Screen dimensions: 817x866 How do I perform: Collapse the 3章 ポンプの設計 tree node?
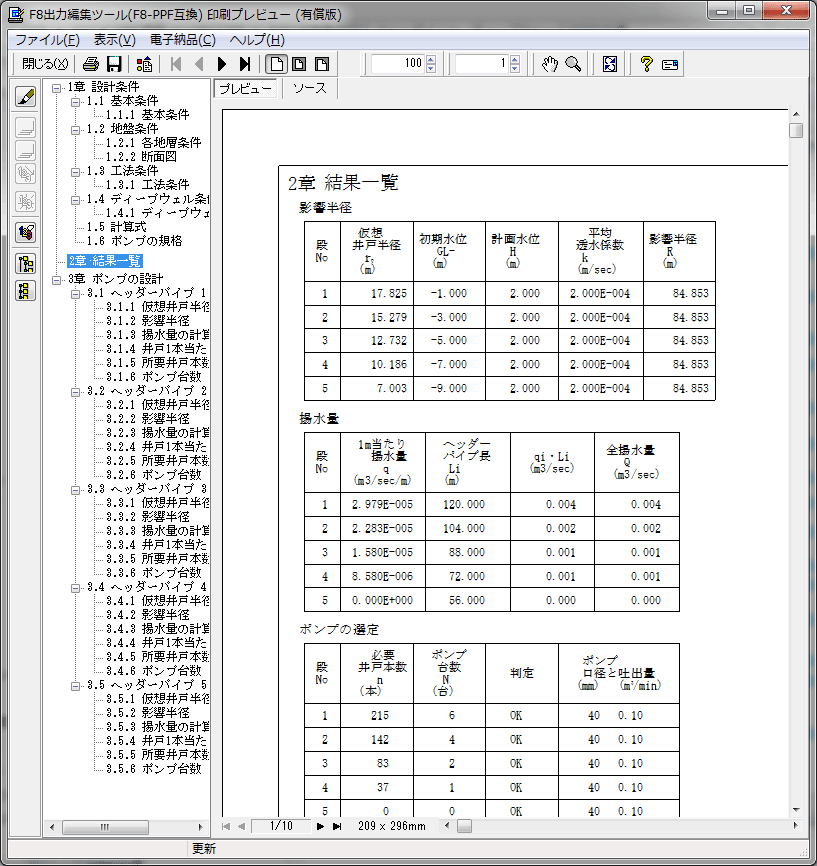click(56, 280)
